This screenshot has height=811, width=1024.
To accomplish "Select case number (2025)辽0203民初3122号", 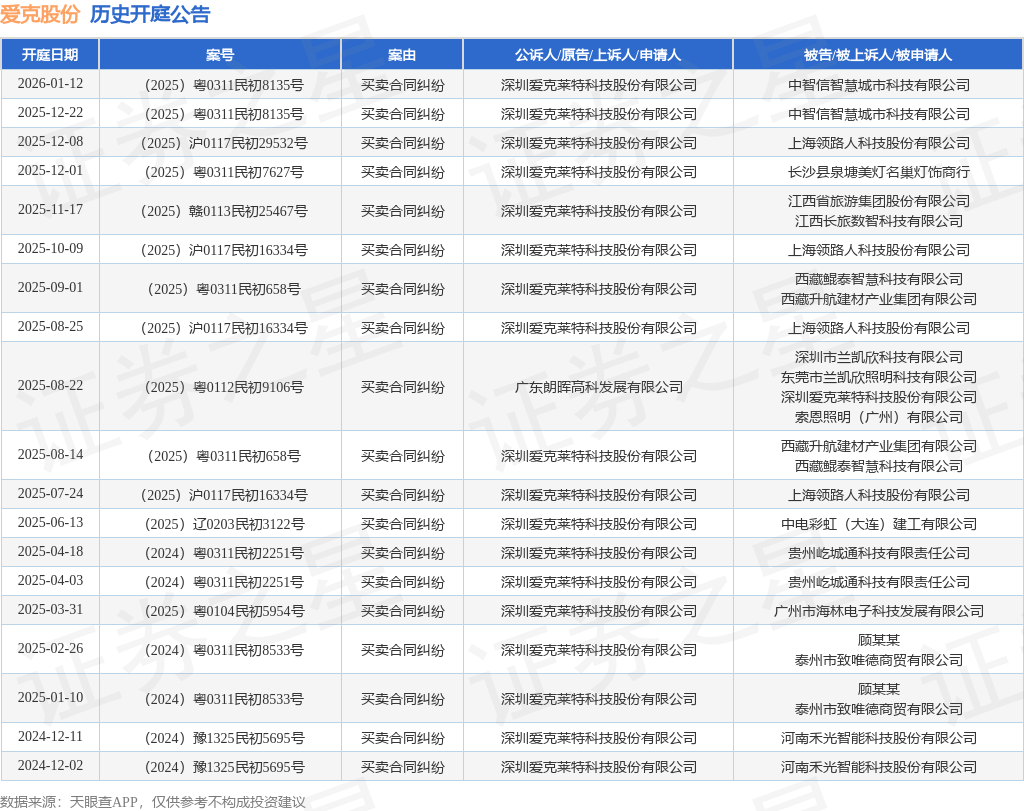I will pos(224,524).
